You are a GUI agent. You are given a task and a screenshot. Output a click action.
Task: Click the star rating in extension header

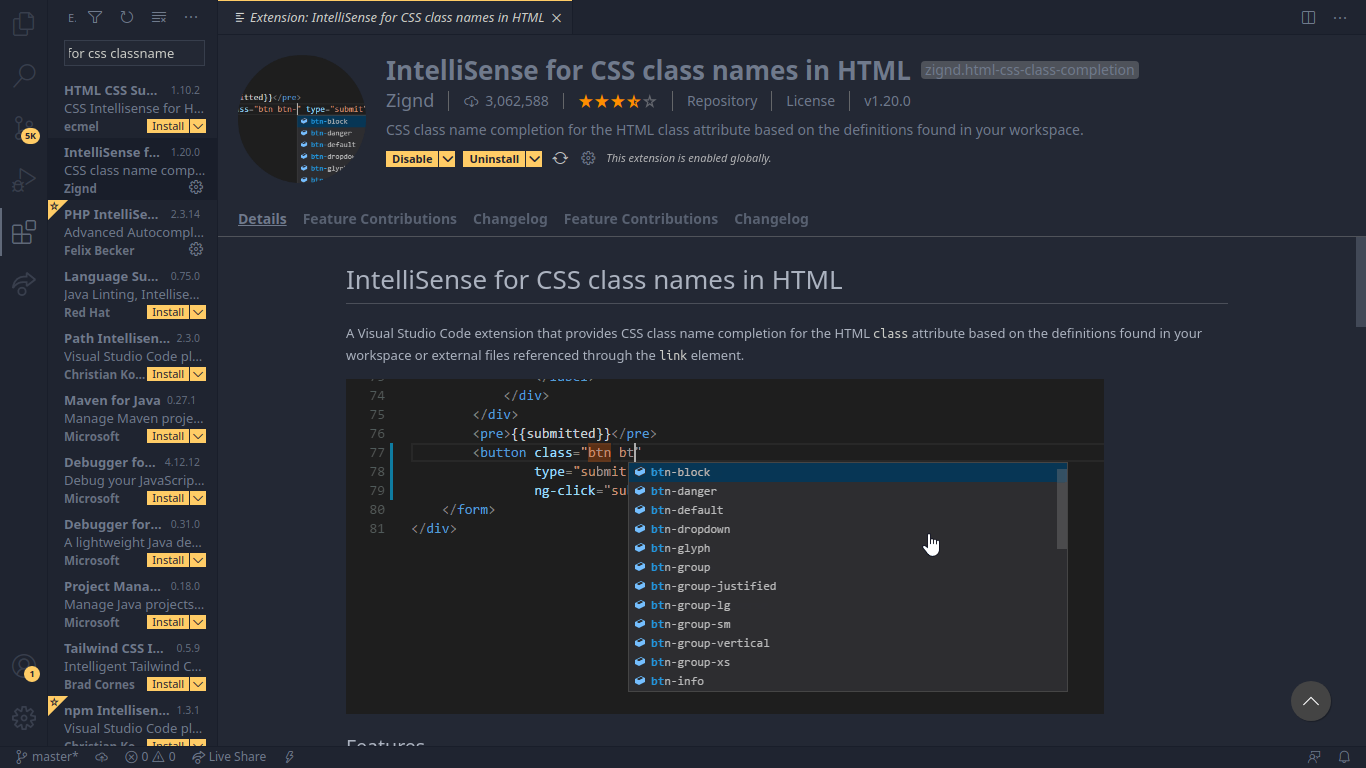coord(618,101)
